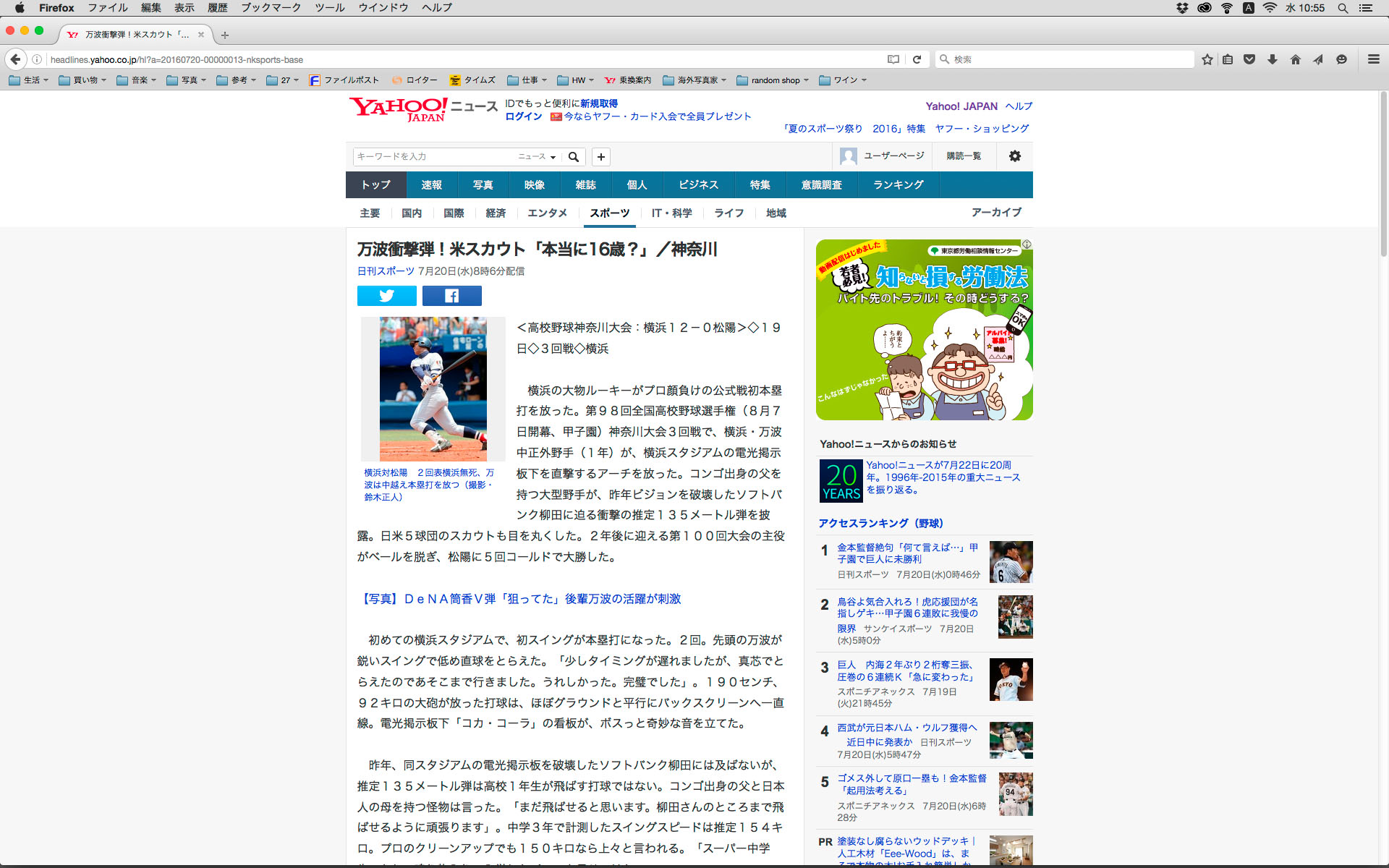Click the Firefox bookmark star icon
Image resolution: width=1389 pixels, height=868 pixels.
coord(1207,59)
